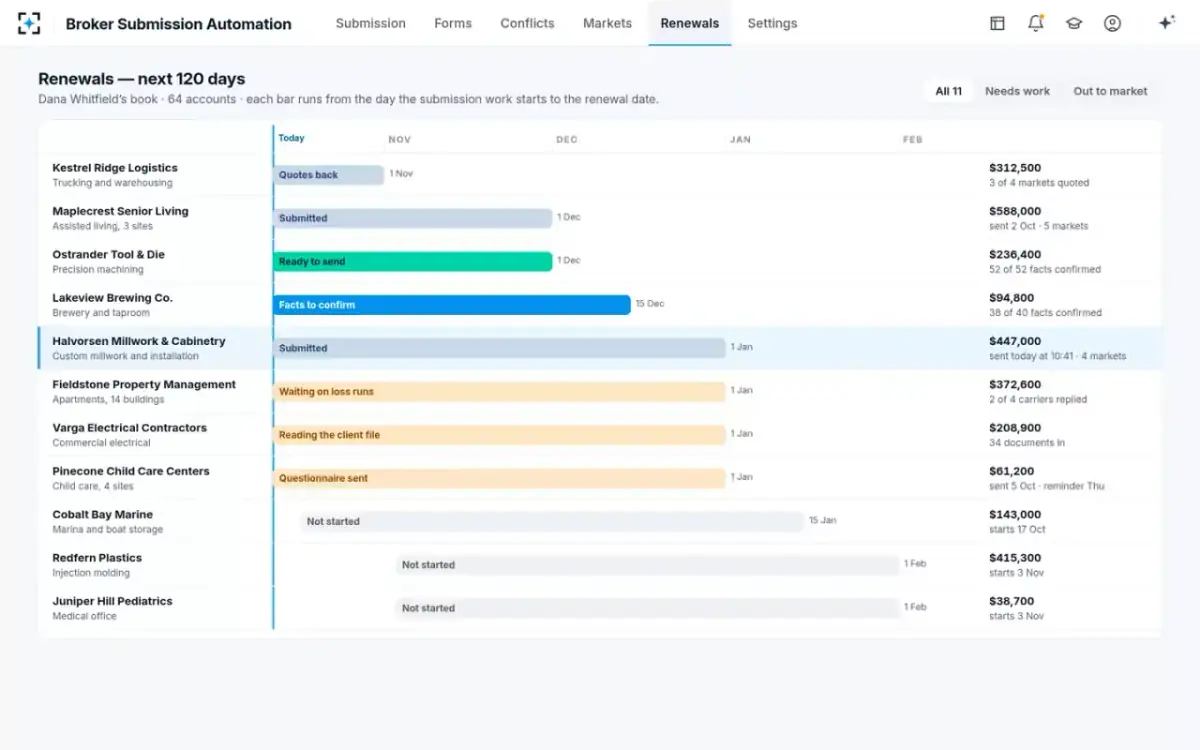1200x750 pixels.
Task: Click the $94,800 premium value
Action: pyautogui.click(x=1012, y=298)
